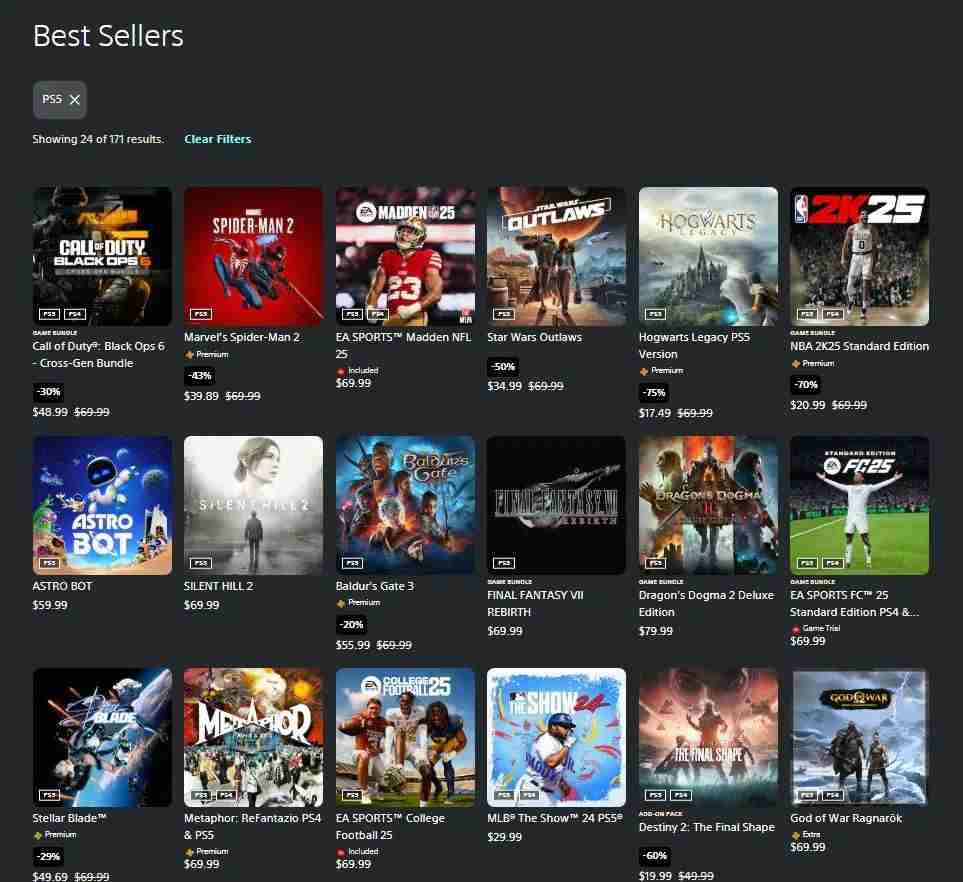Click the Game Trial icon under EA SPORTS FC 25

point(795,629)
